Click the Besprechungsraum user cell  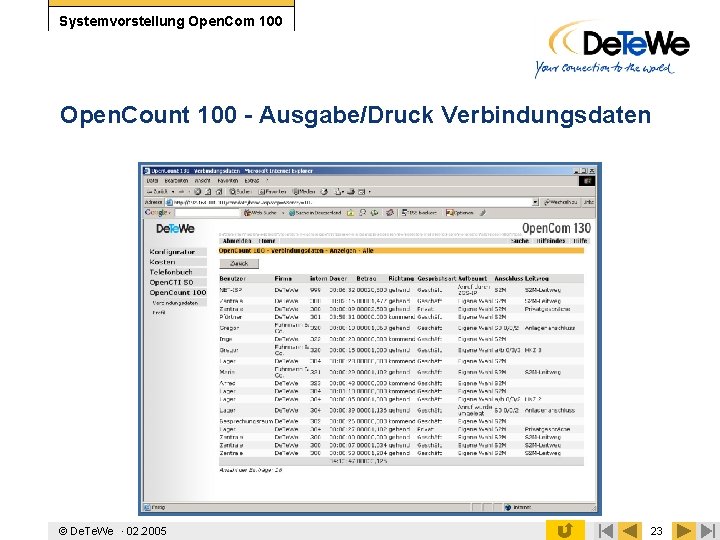pos(246,421)
